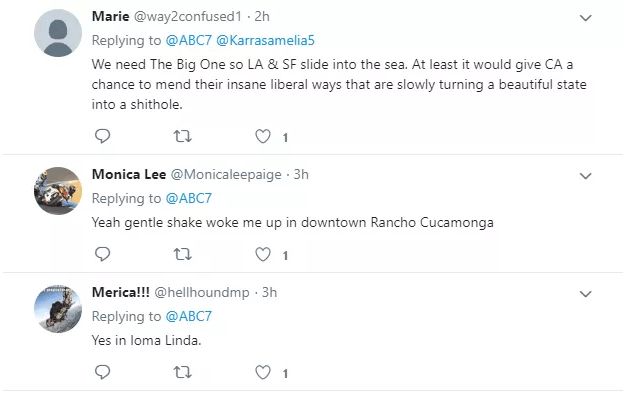Open Monica Lee's motorcycle profile picture
Screen dimensions: 628x393
[58, 191]
